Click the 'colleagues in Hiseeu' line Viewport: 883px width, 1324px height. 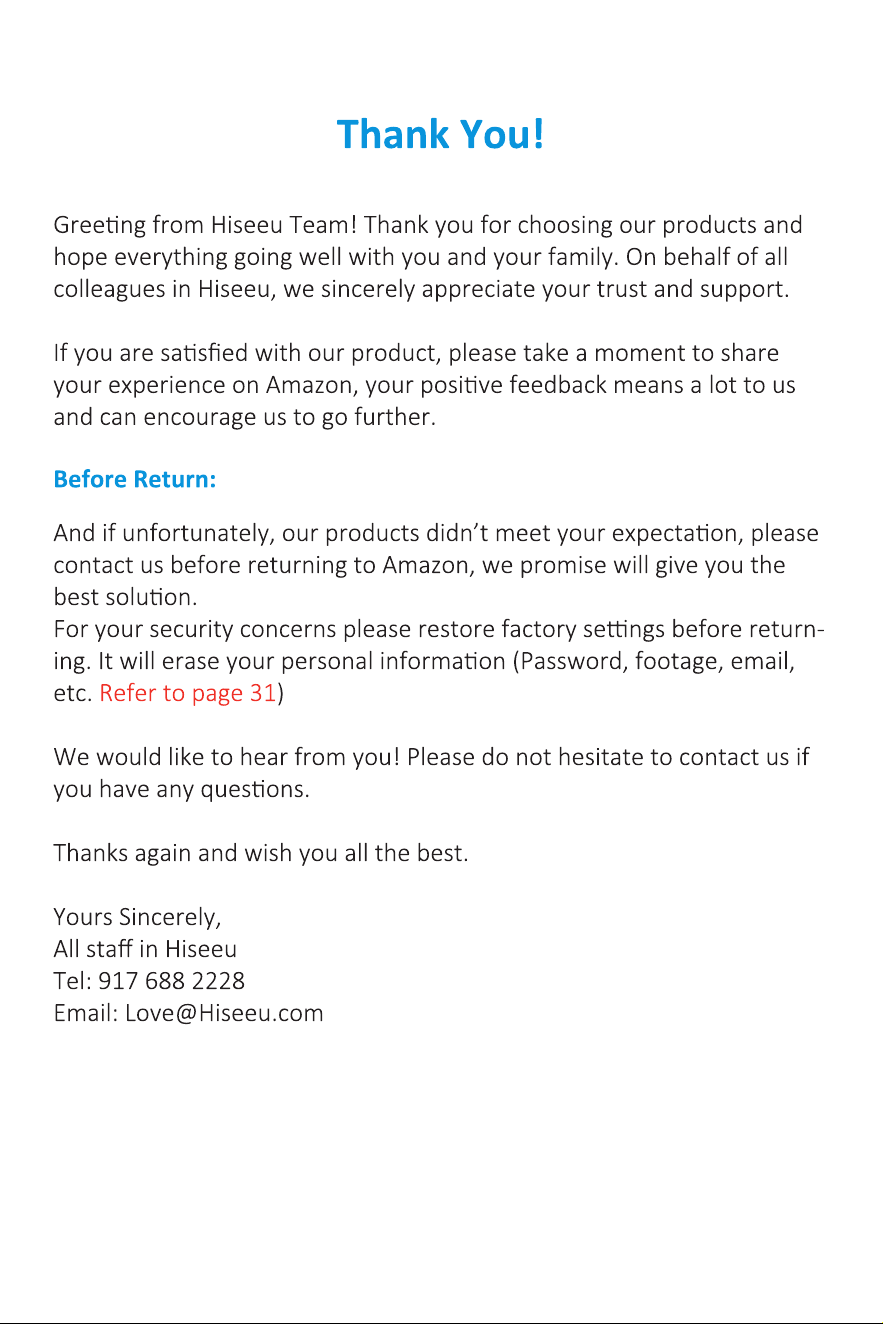pos(423,290)
